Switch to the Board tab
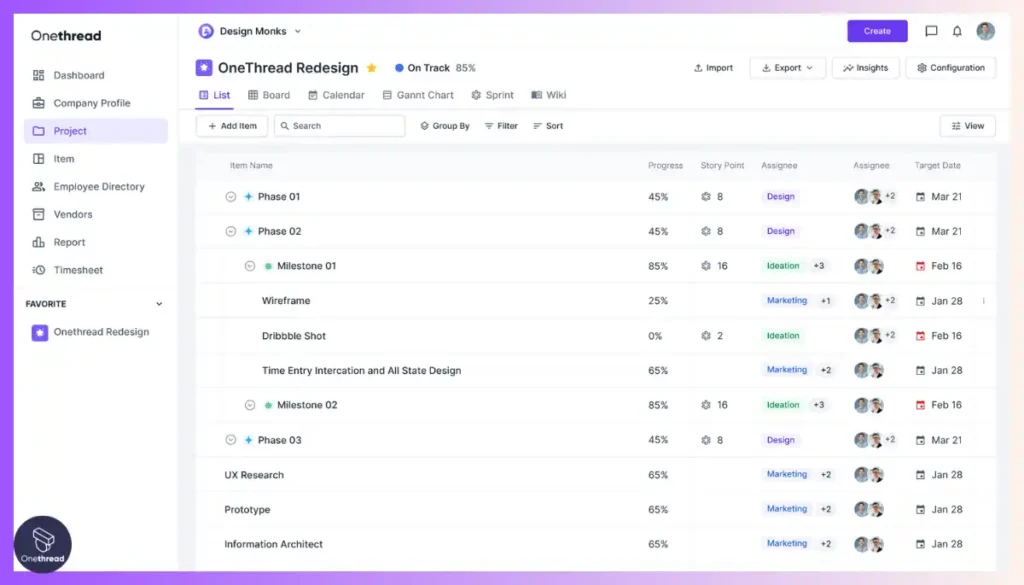Viewport: 1024px width, 585px height. point(269,95)
